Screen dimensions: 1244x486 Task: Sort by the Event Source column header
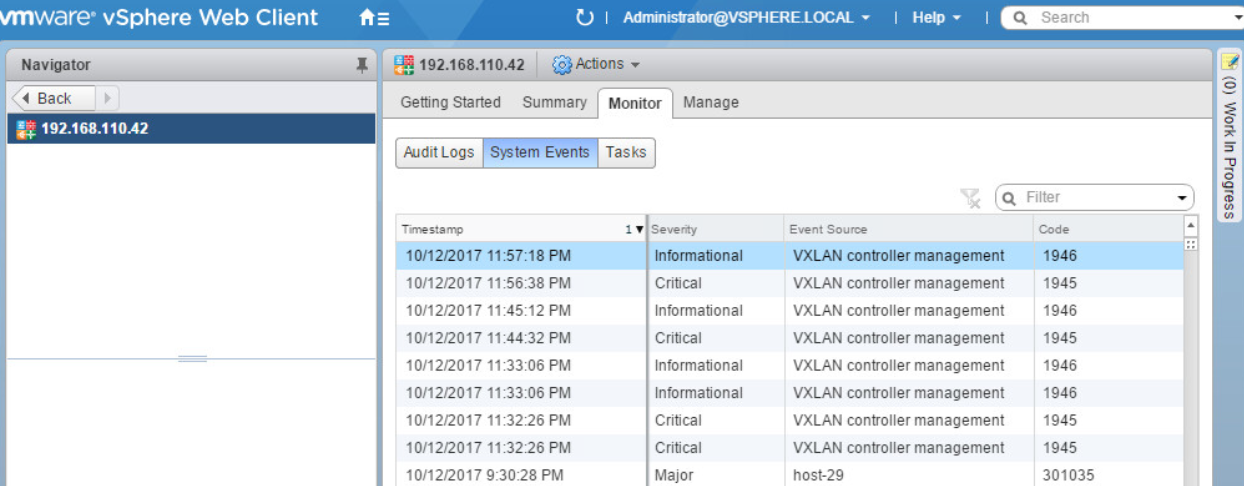(908, 229)
